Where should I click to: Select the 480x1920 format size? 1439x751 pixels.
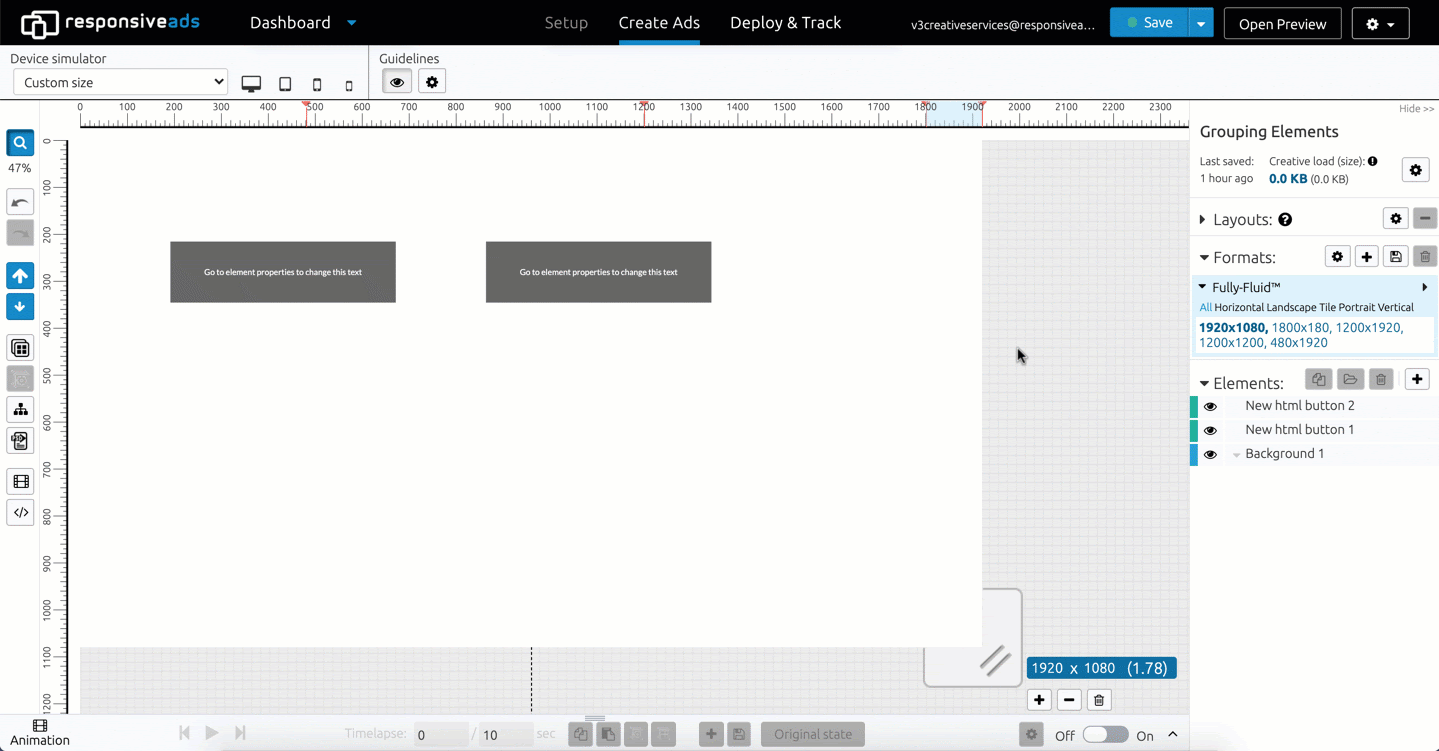point(1299,342)
